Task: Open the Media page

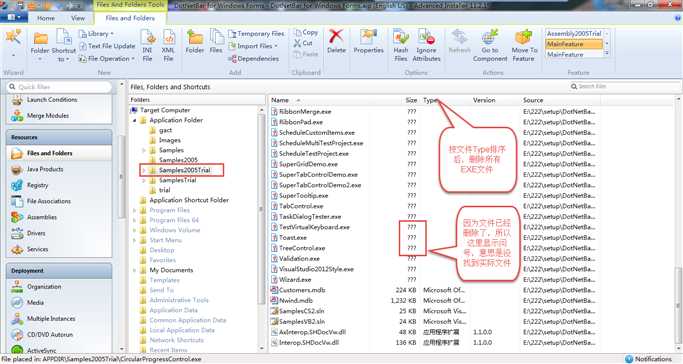Action: [x=35, y=303]
